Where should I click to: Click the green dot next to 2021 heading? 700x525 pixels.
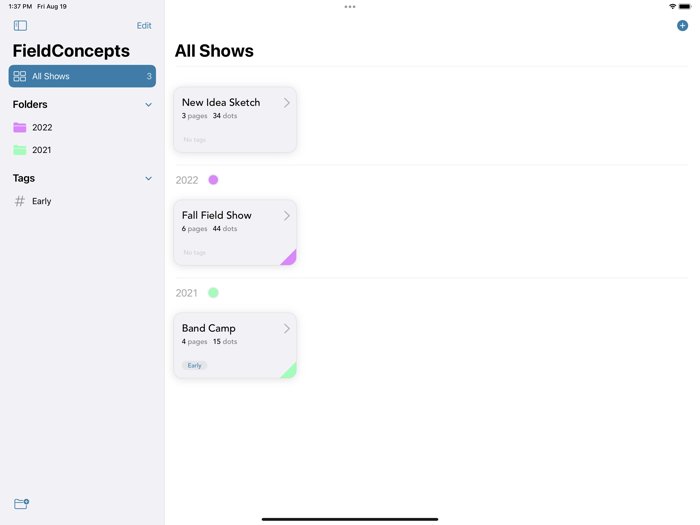pyautogui.click(x=213, y=293)
